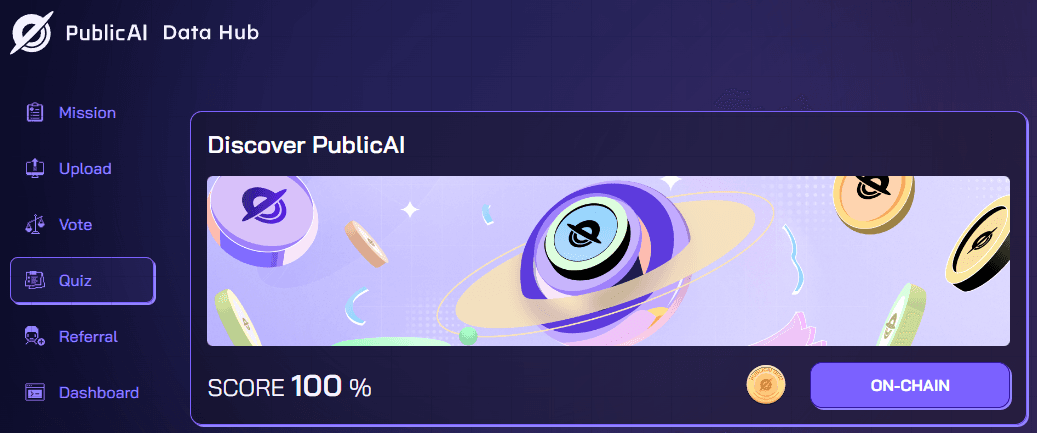Open the Dashboard label in sidebar
The height and width of the screenshot is (433, 1037).
tap(99, 393)
